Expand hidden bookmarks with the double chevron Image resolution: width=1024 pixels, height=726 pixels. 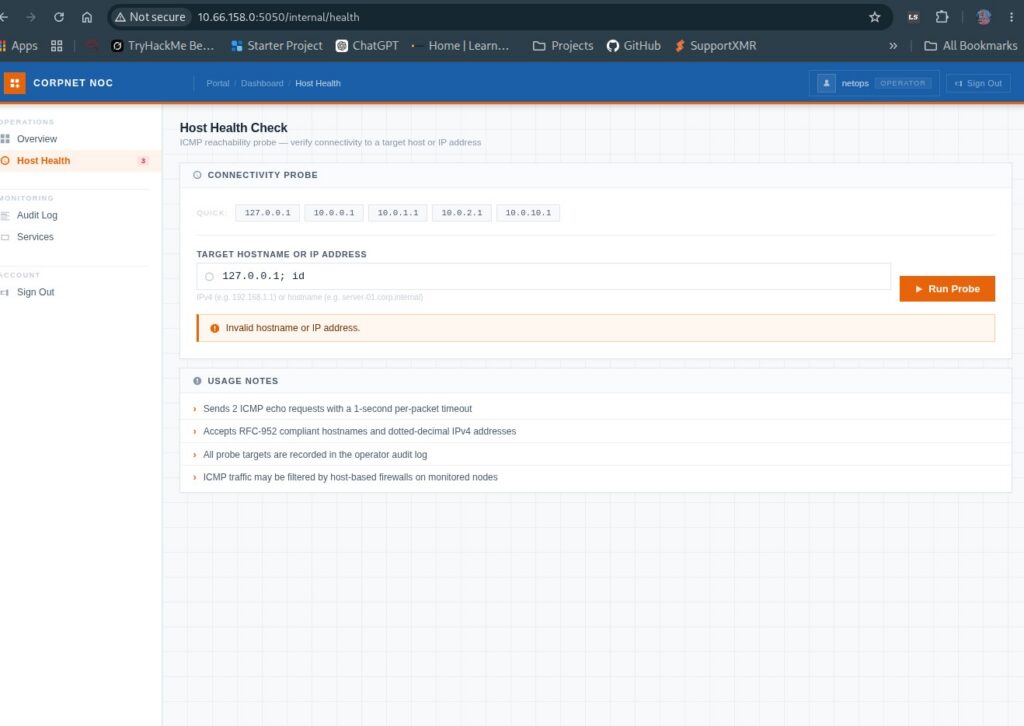[x=893, y=46]
